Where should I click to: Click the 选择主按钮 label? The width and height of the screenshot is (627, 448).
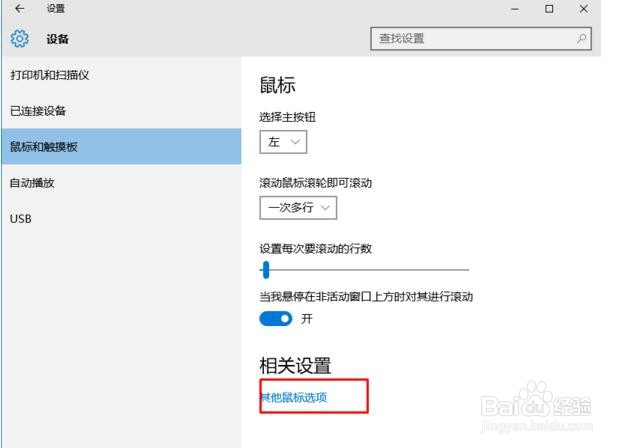point(288,117)
